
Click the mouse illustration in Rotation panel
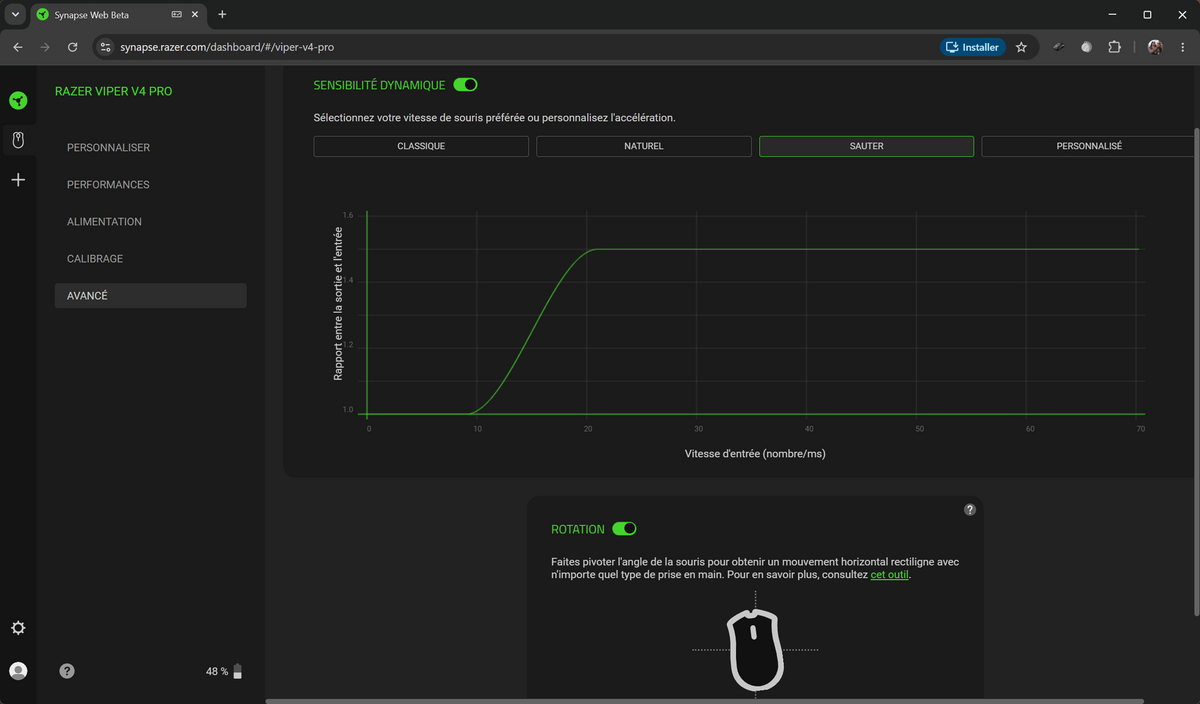(x=755, y=650)
